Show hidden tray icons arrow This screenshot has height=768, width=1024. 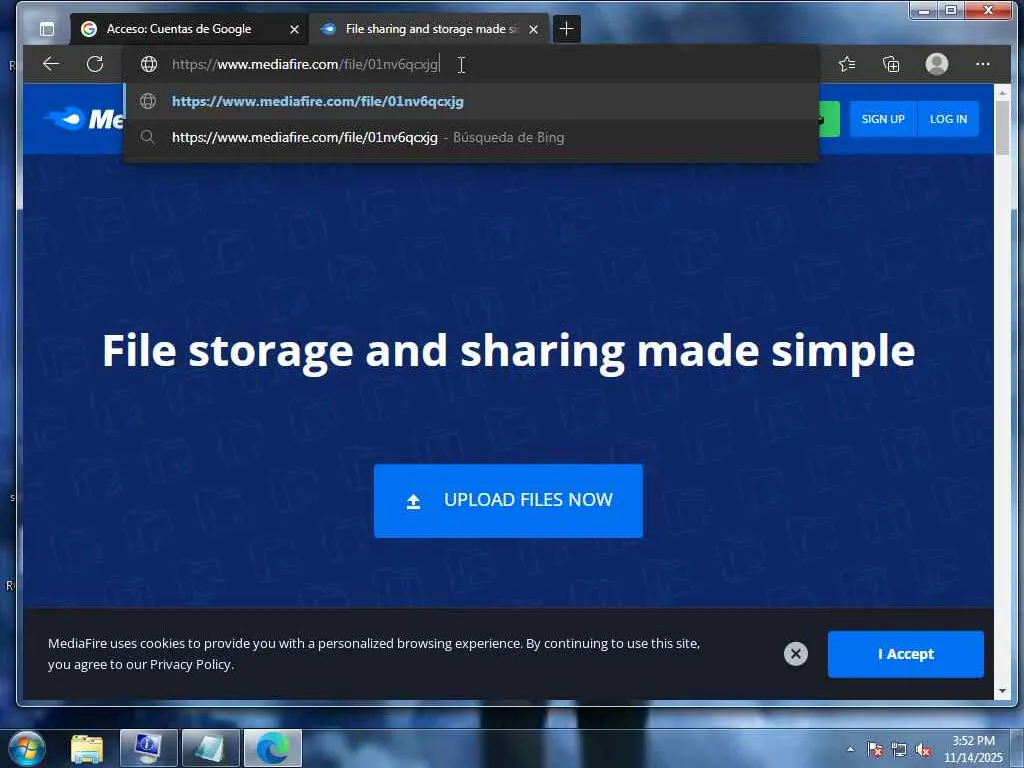pos(850,749)
